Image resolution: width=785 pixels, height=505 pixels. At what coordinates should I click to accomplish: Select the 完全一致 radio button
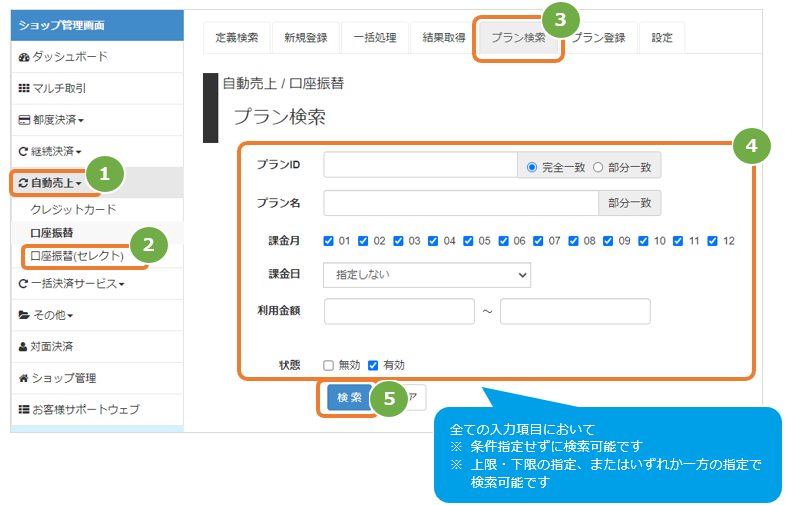(532, 167)
